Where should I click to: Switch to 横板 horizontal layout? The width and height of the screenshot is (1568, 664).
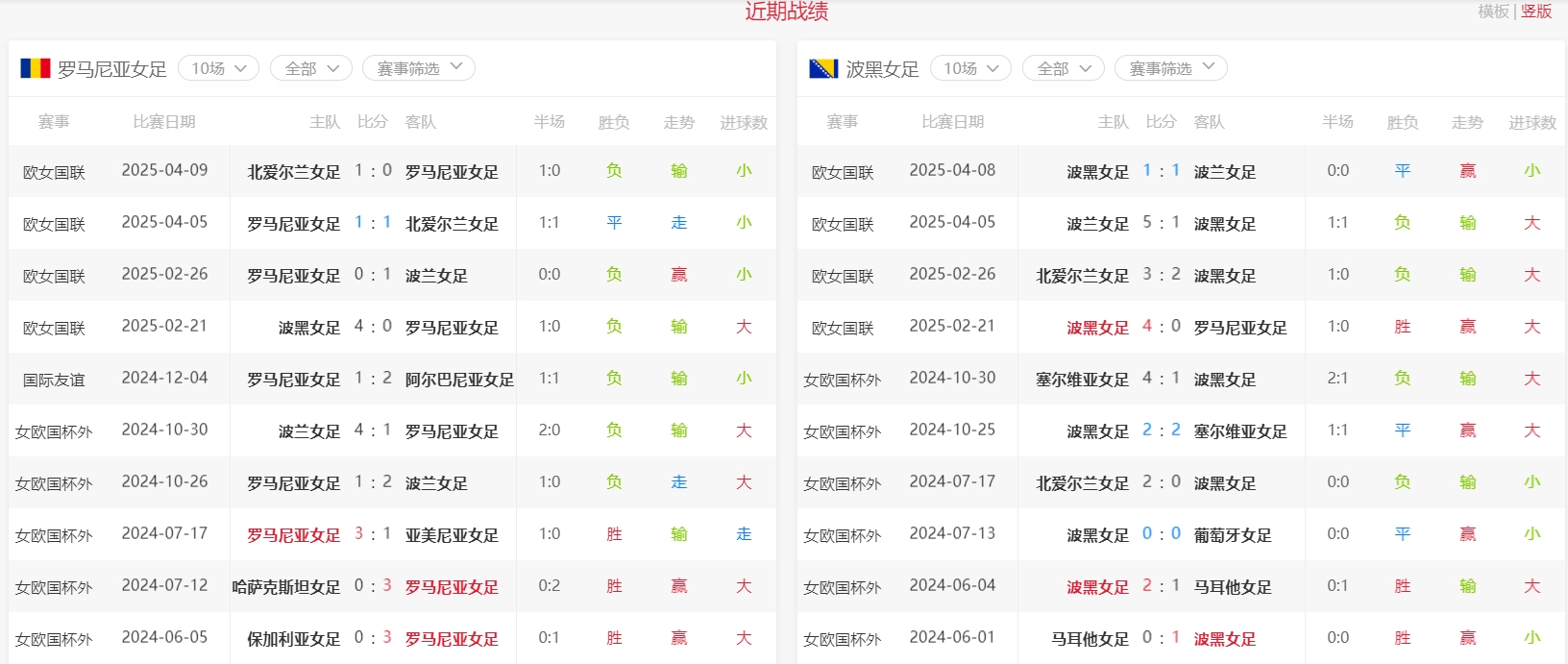click(x=1493, y=12)
